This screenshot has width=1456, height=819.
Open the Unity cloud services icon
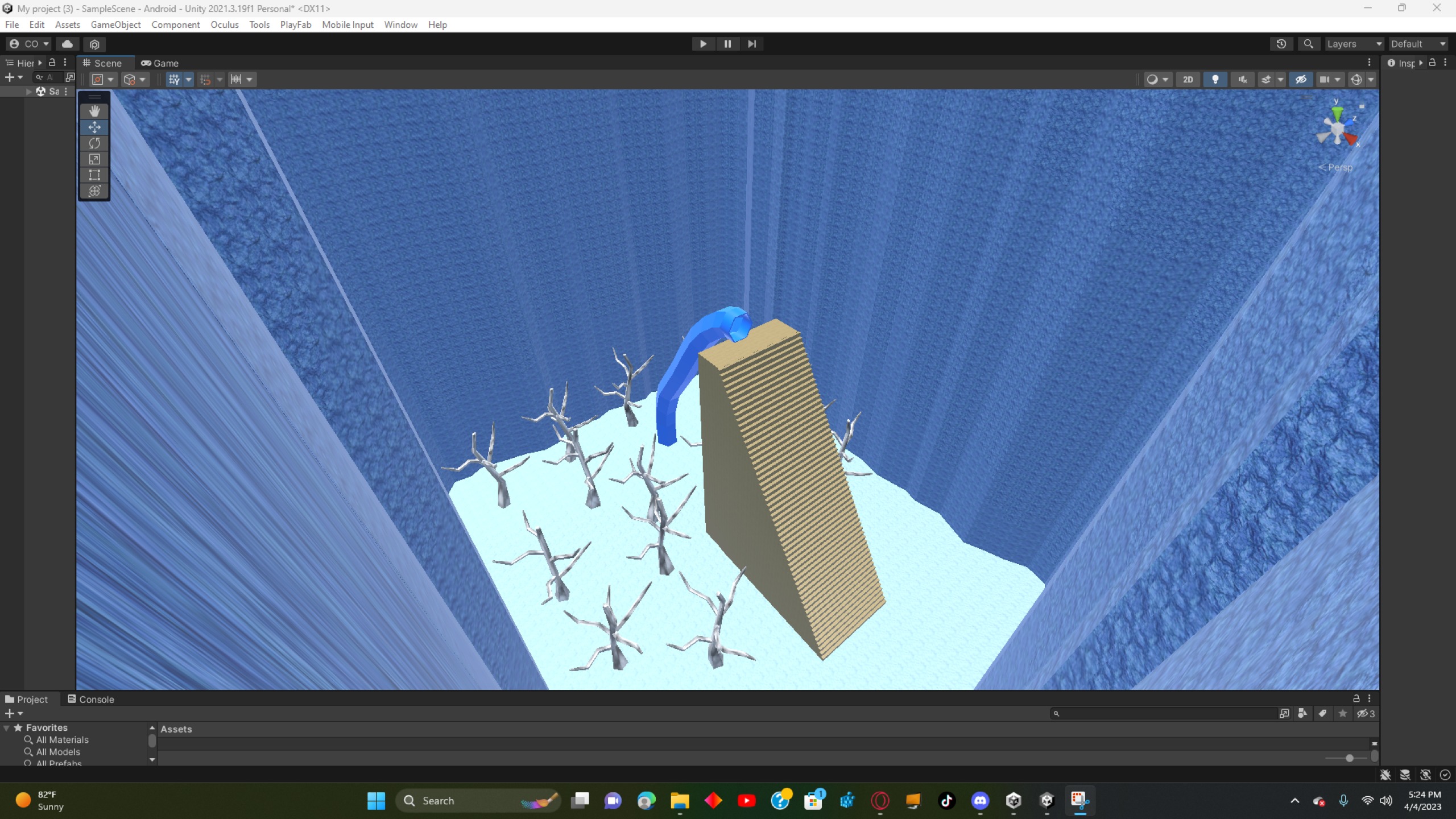67,44
